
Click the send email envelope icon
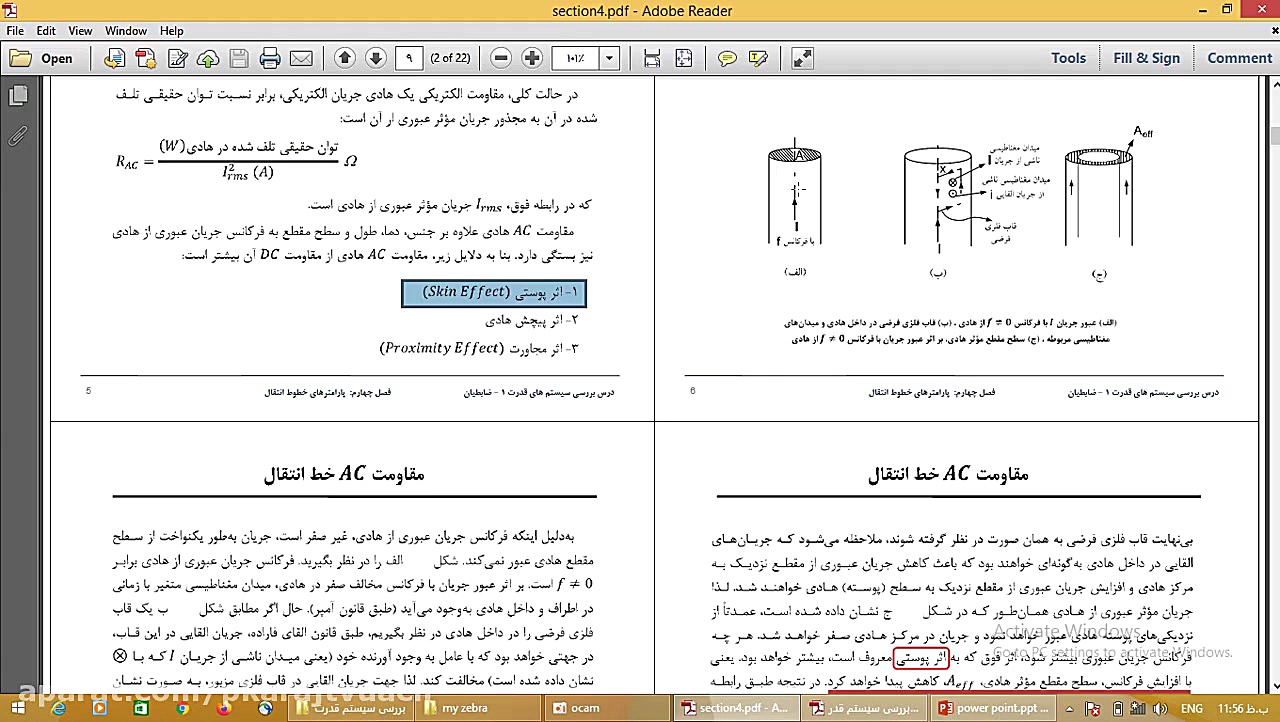[301, 58]
